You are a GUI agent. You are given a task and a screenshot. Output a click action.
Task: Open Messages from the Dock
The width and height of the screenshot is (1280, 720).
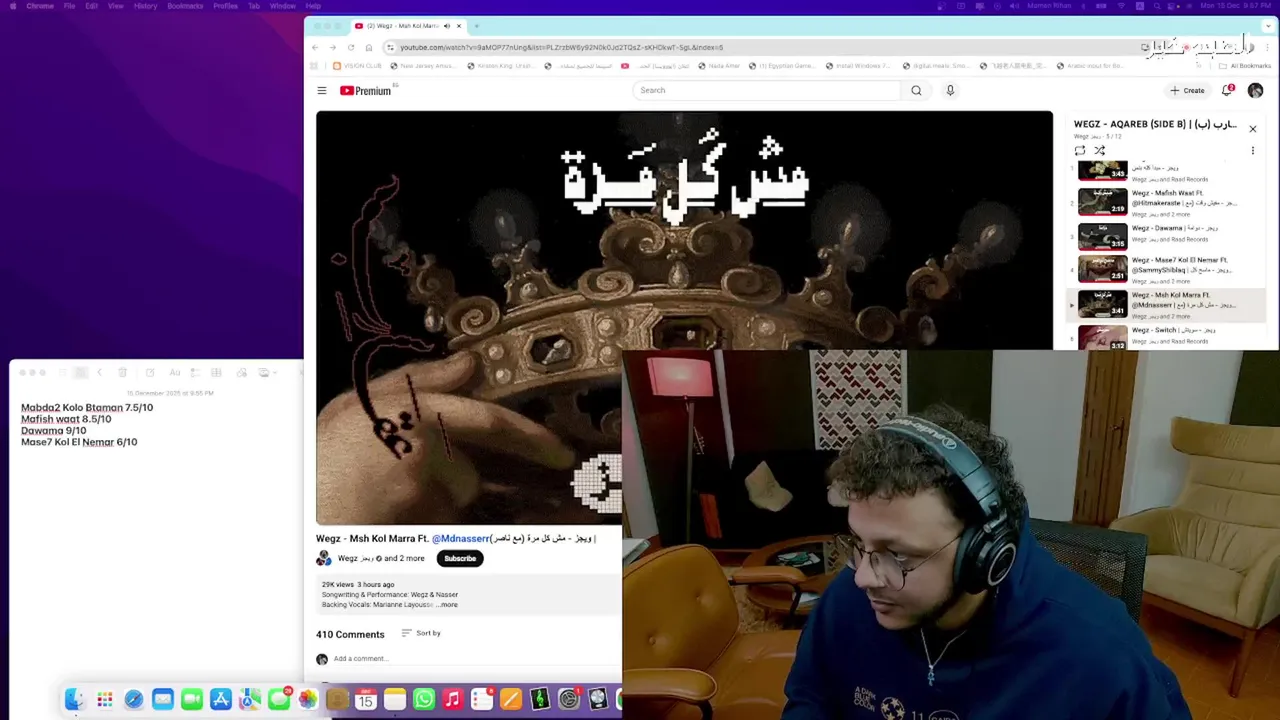pyautogui.click(x=278, y=699)
